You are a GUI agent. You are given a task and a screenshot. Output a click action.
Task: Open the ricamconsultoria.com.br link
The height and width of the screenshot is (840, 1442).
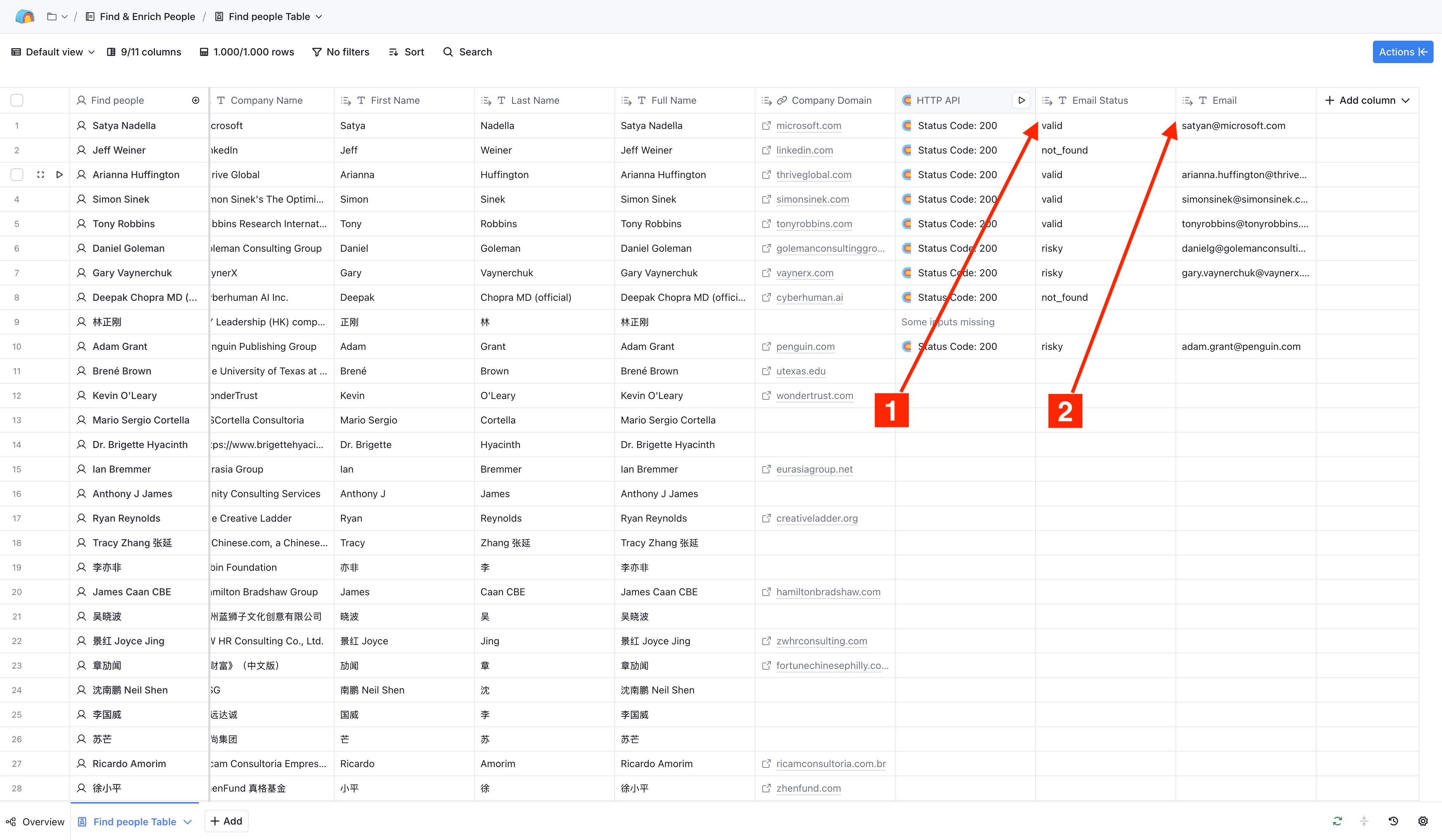(830, 763)
